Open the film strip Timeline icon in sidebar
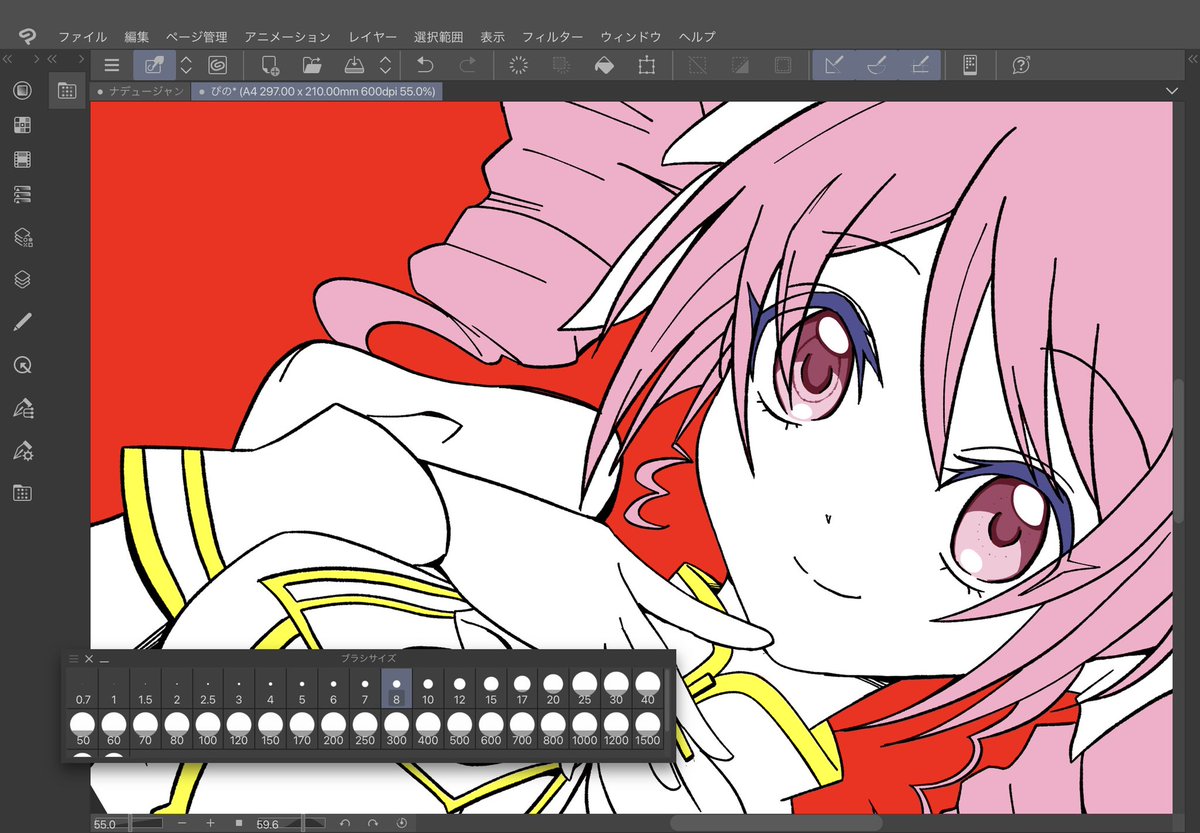1200x833 pixels. (x=22, y=159)
